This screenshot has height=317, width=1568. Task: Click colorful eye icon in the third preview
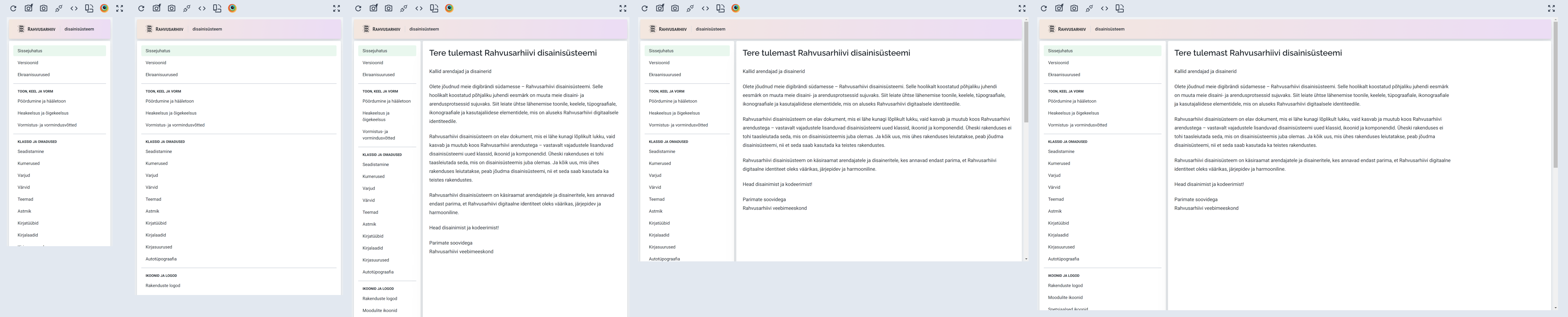449,8
